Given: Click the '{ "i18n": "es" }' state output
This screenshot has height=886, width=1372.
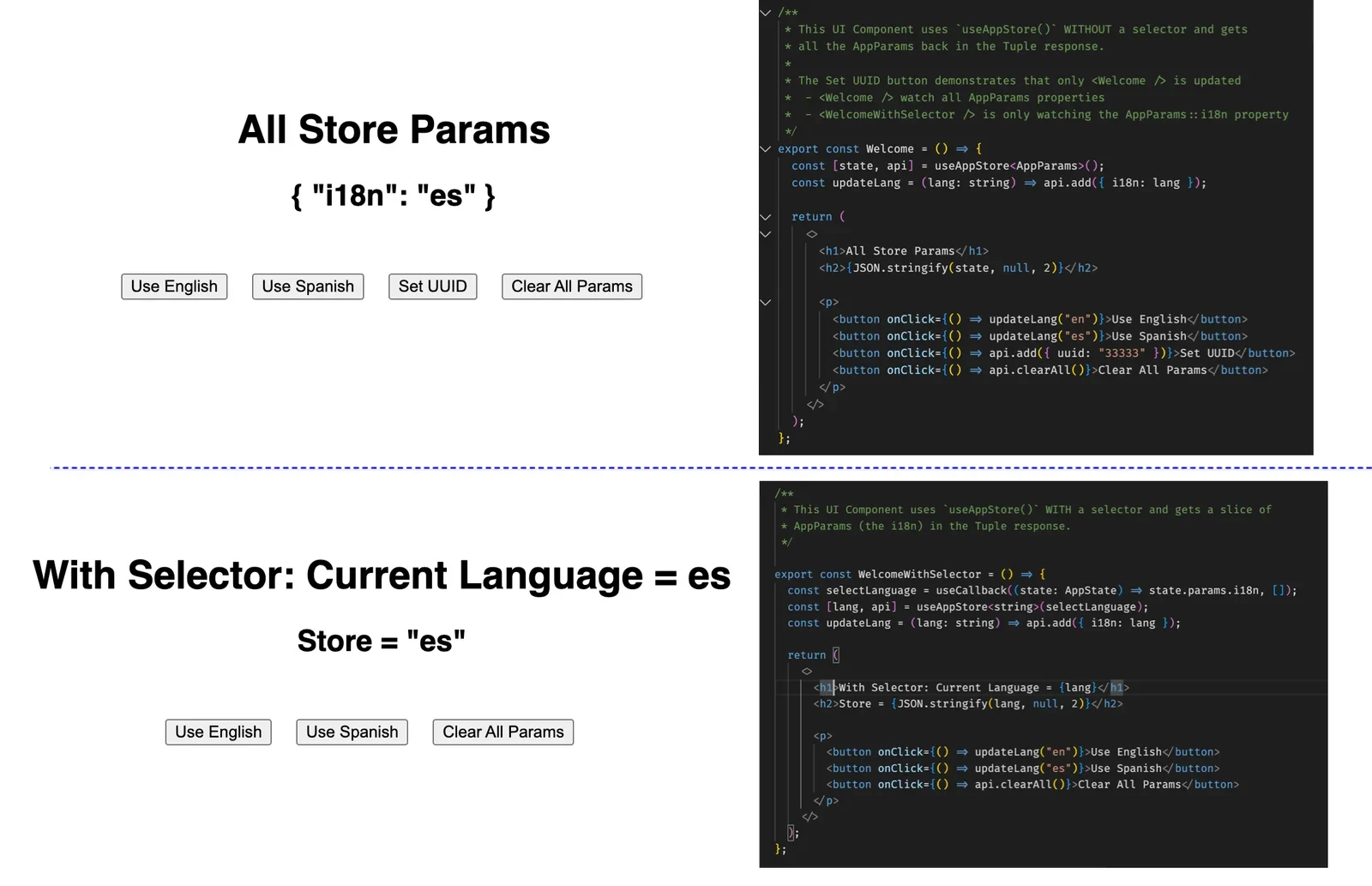Looking at the screenshot, I should click(x=394, y=196).
